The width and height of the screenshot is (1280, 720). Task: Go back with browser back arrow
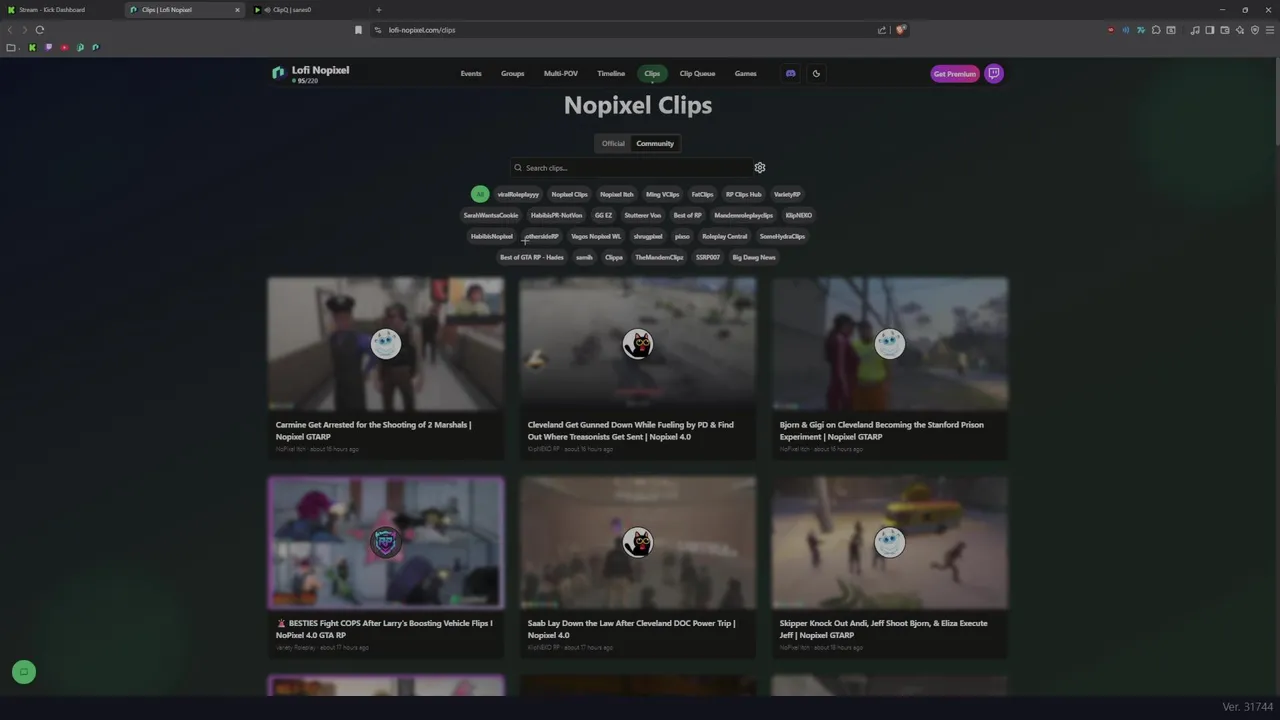11,30
